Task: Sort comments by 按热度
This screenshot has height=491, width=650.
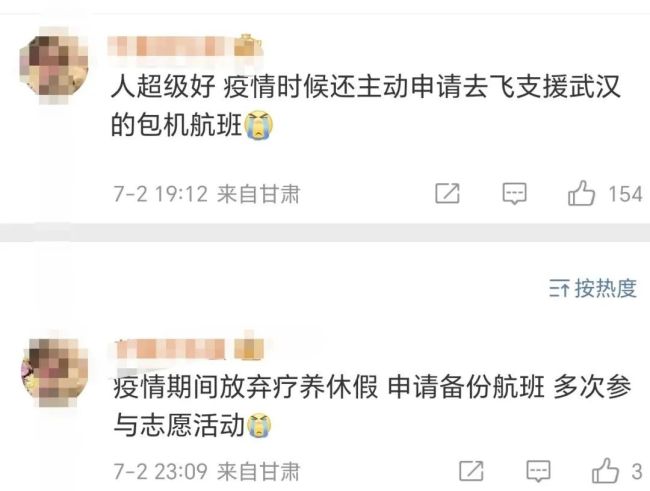Action: pos(593,288)
